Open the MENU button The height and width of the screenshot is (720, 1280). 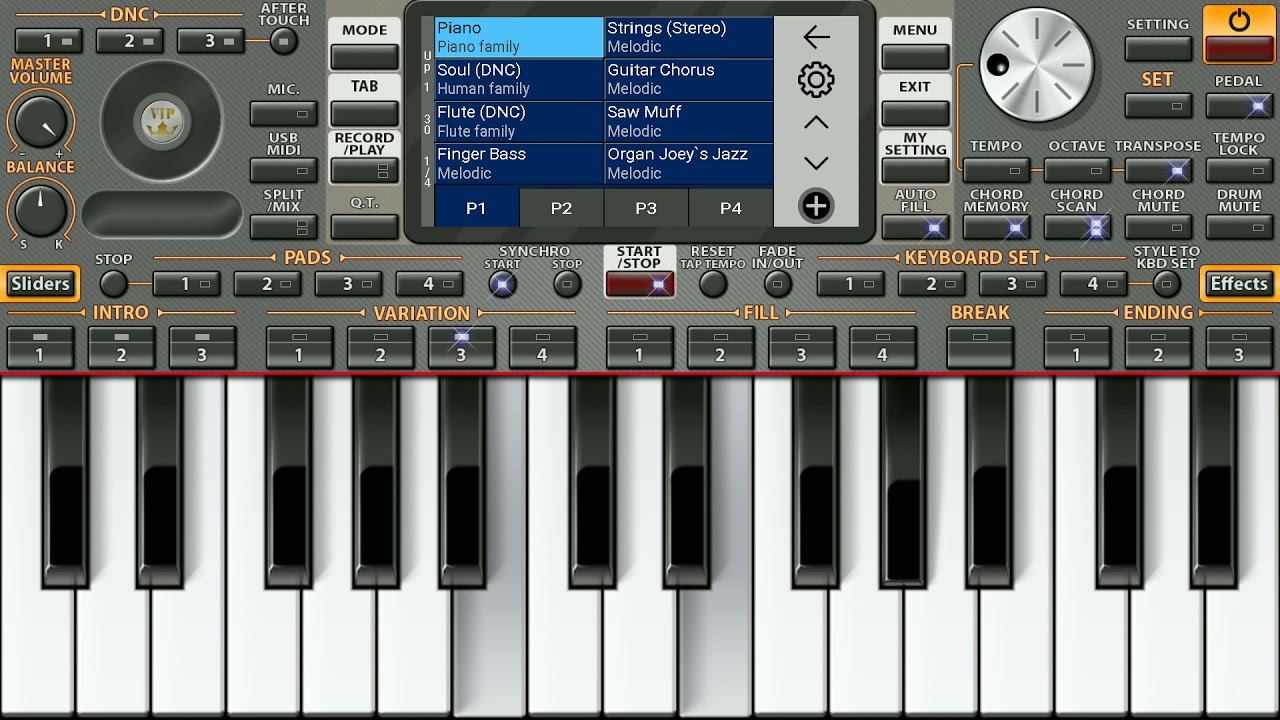915,57
